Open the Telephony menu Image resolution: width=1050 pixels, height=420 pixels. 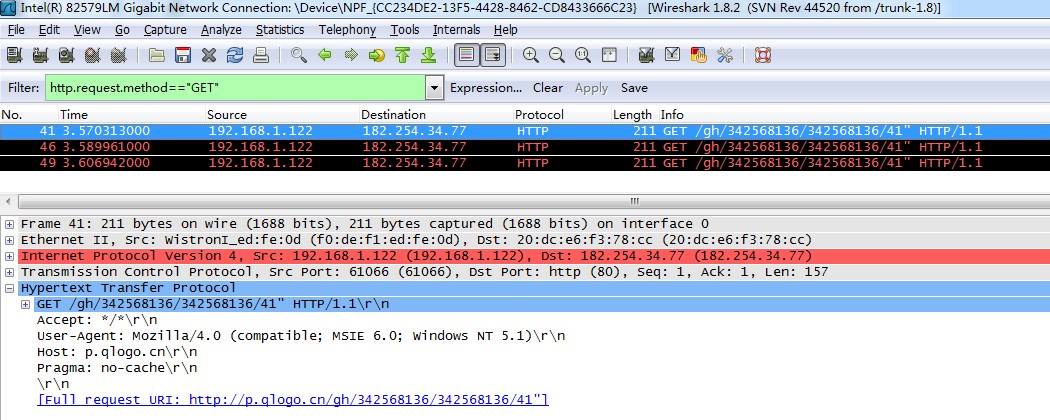tap(347, 30)
